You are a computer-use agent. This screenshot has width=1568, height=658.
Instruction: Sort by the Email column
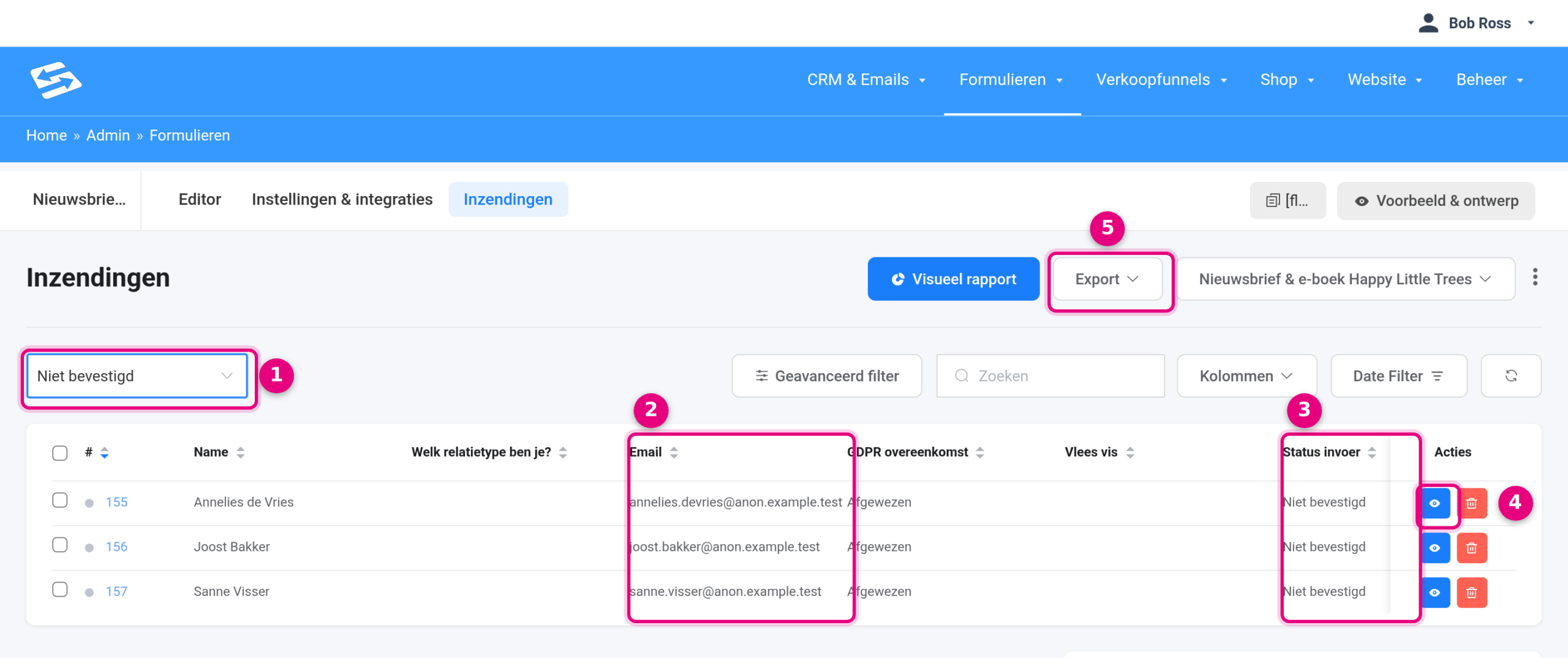pos(674,453)
